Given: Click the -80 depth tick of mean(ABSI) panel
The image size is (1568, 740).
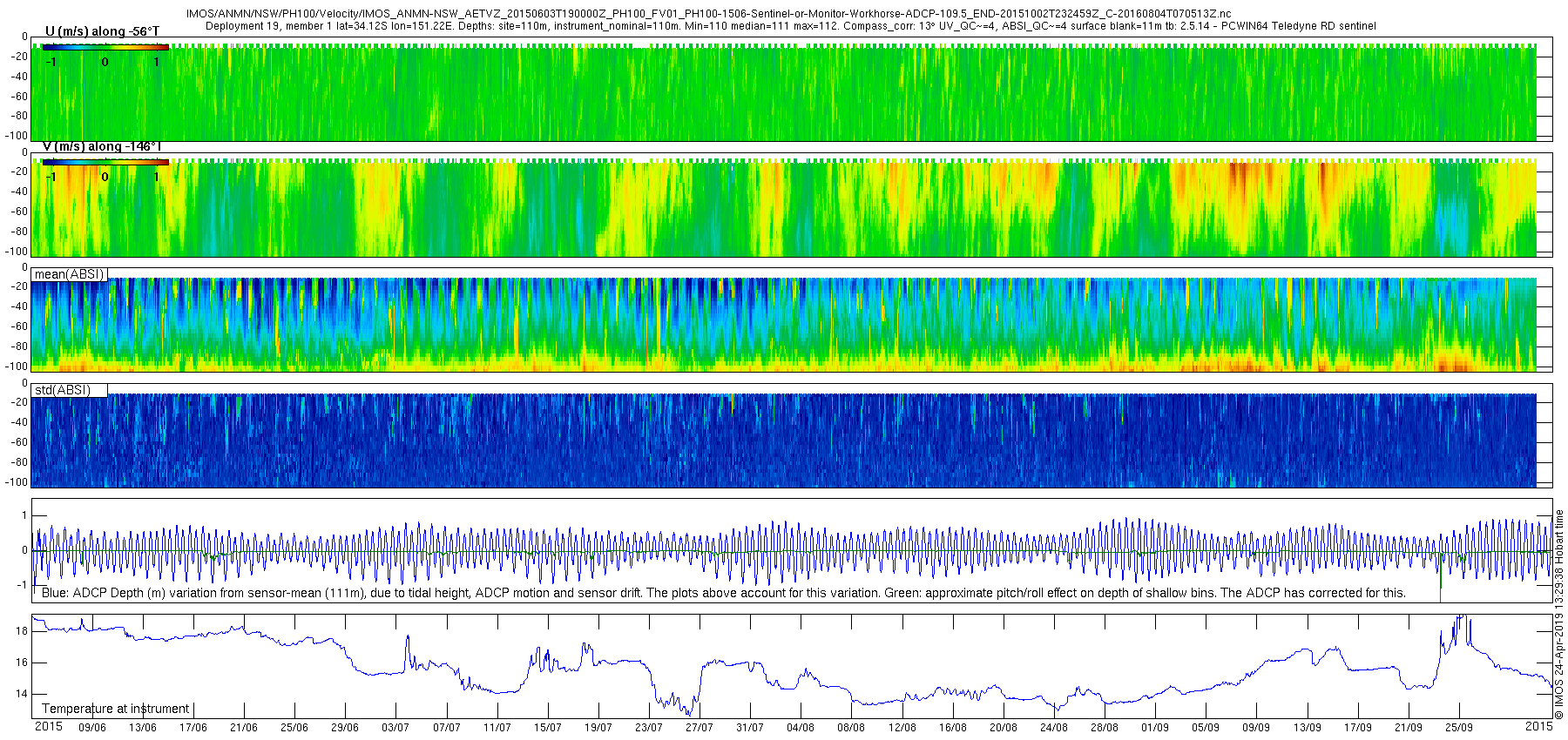Looking at the screenshot, I should [x=18, y=346].
